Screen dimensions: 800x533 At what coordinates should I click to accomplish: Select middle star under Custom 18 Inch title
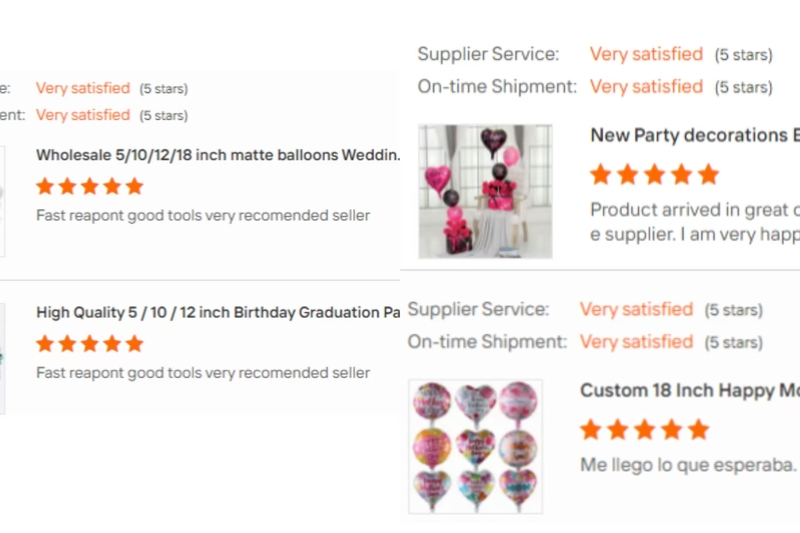pos(645,431)
